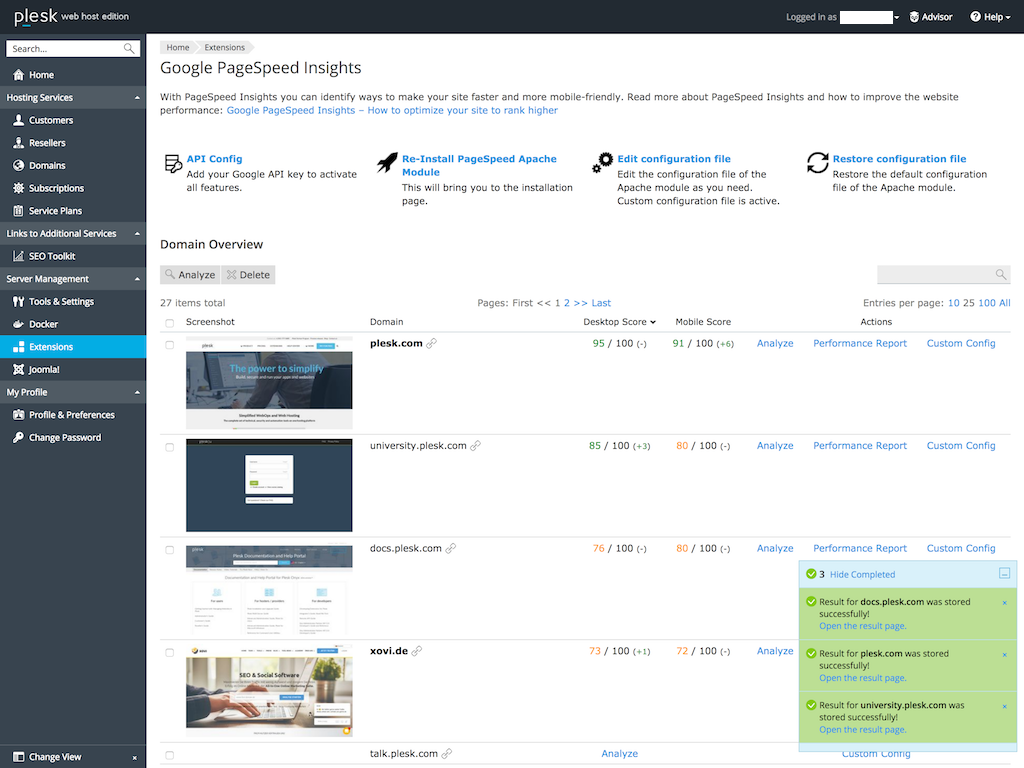
Task: Click the rocket icon to re-install PageSpeed module
Action: 387,160
